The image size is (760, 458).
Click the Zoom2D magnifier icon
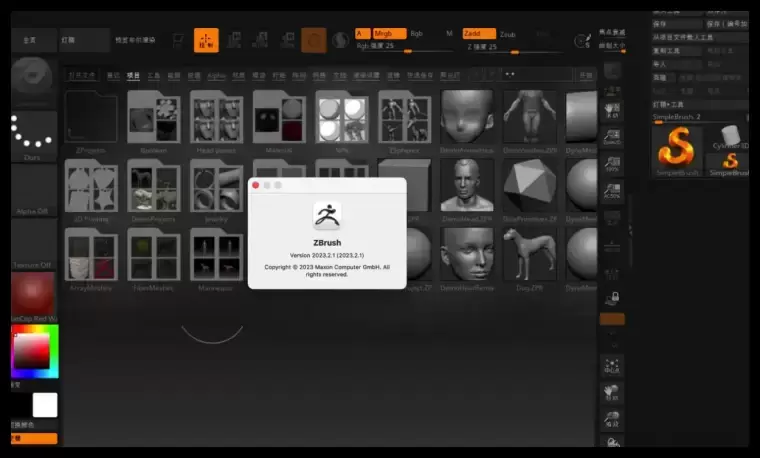[612, 137]
